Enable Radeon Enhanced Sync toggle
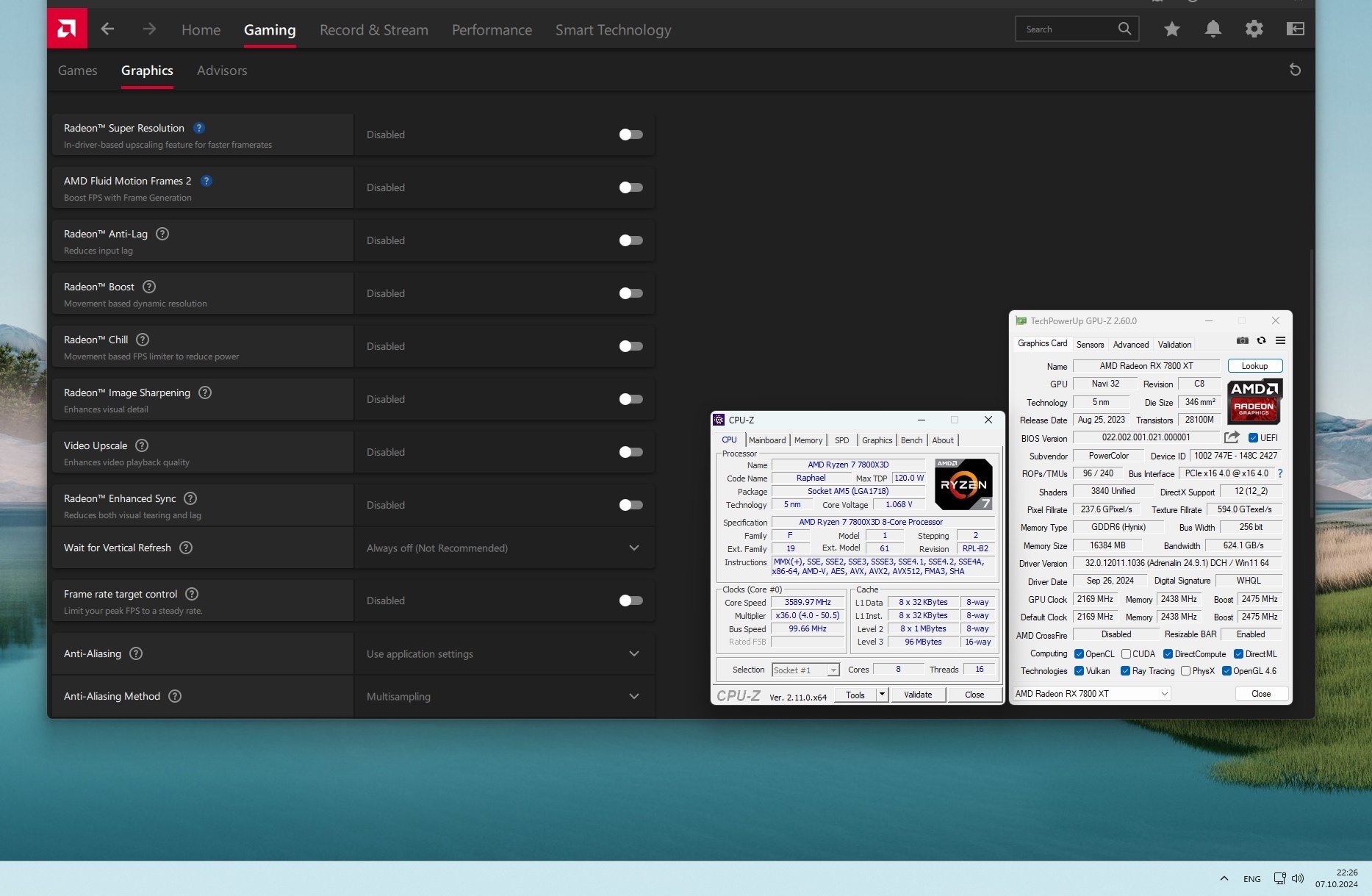Screen dimensions: 1372x896 (x=631, y=505)
